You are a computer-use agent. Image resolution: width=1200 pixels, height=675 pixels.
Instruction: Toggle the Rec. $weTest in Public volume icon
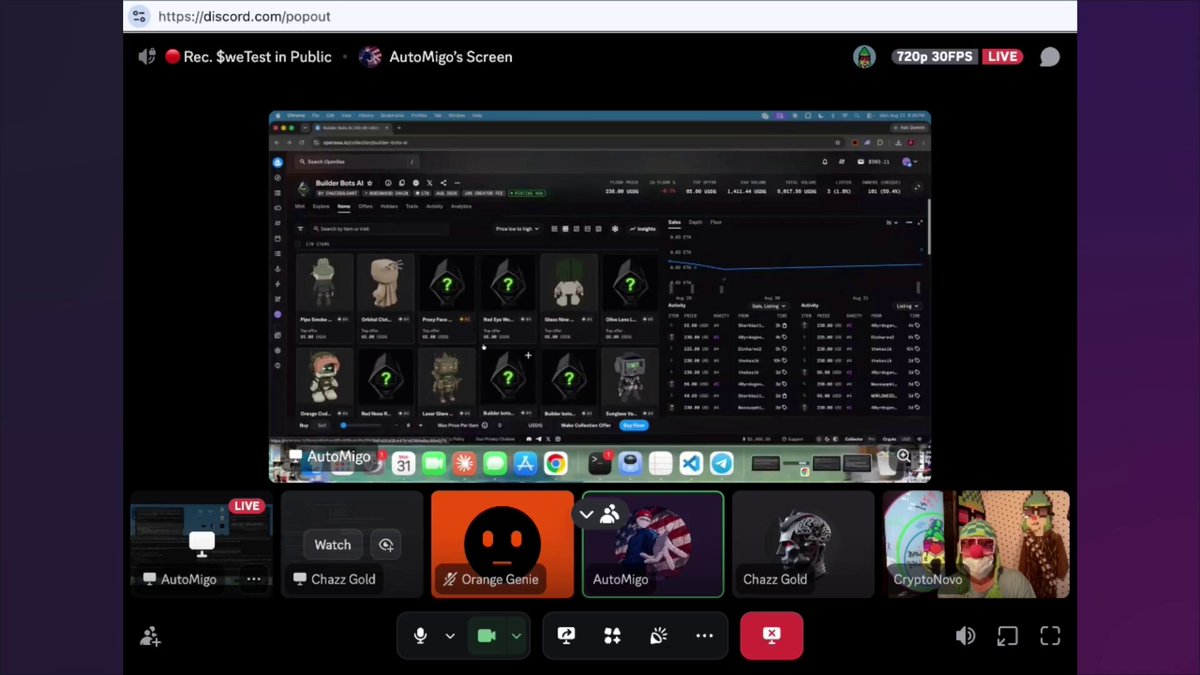coord(147,57)
